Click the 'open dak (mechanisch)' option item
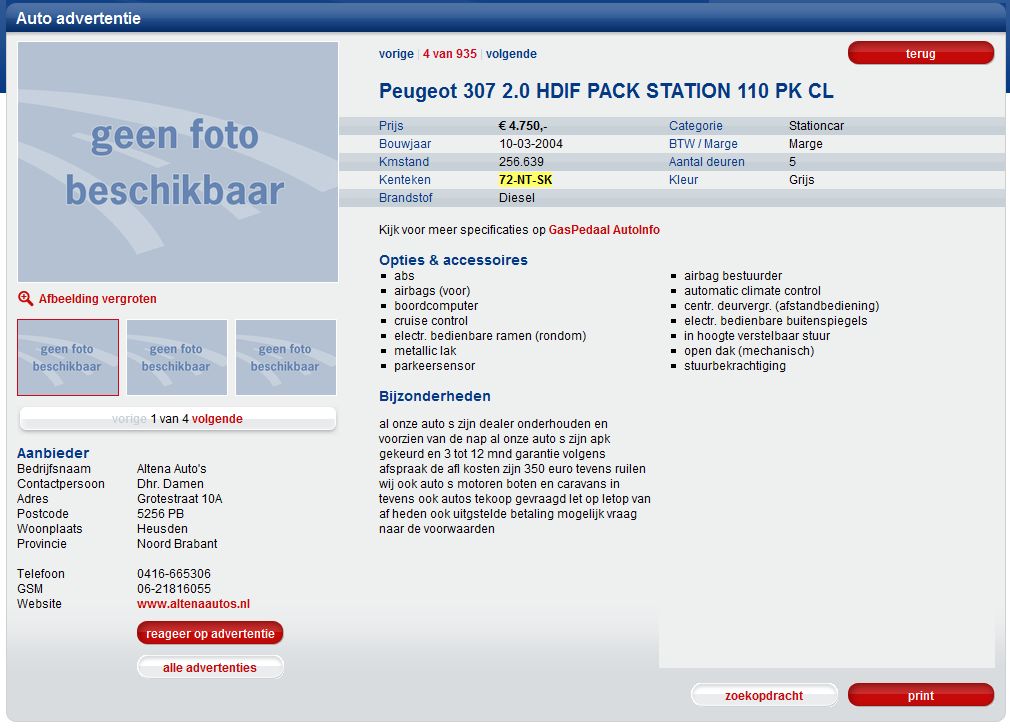 tap(749, 350)
